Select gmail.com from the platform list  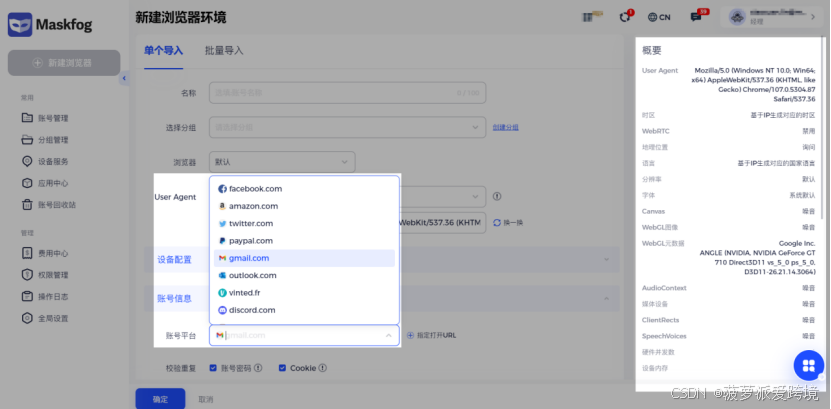coord(304,258)
